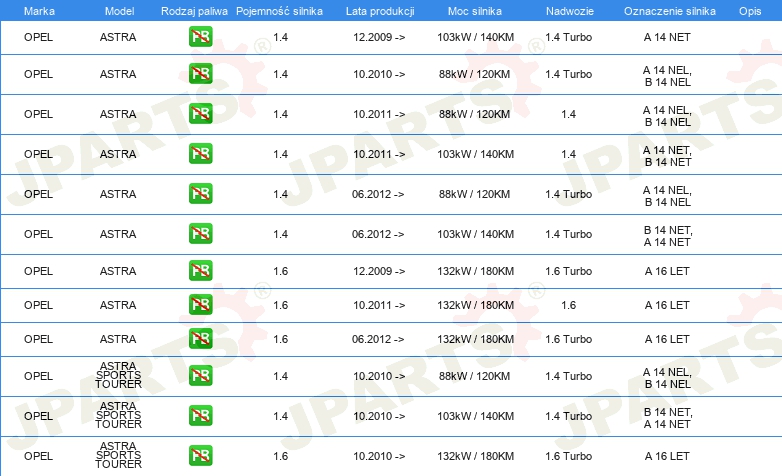
Task: Click Nadwozie '1.6' in the 10.2011 132kW row
Action: pyautogui.click(x=569, y=305)
